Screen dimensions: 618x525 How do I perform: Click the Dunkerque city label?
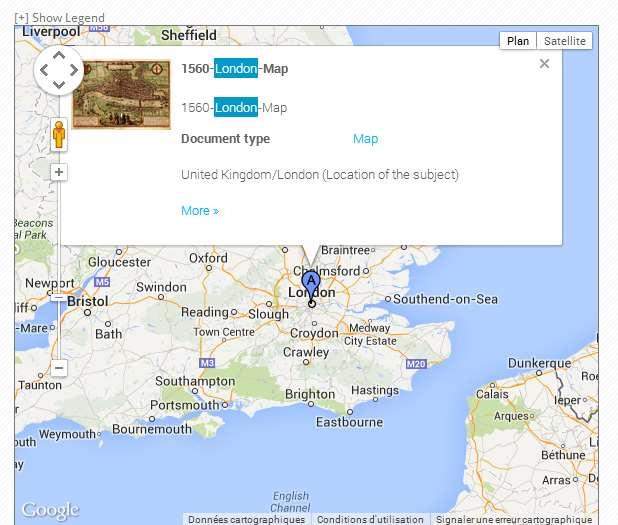pyautogui.click(x=539, y=363)
